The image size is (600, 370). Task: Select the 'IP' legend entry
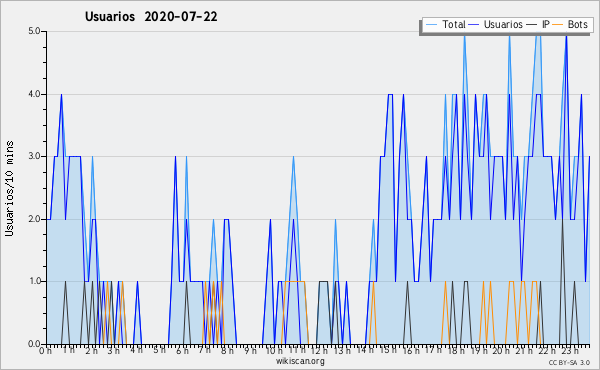click(x=546, y=24)
